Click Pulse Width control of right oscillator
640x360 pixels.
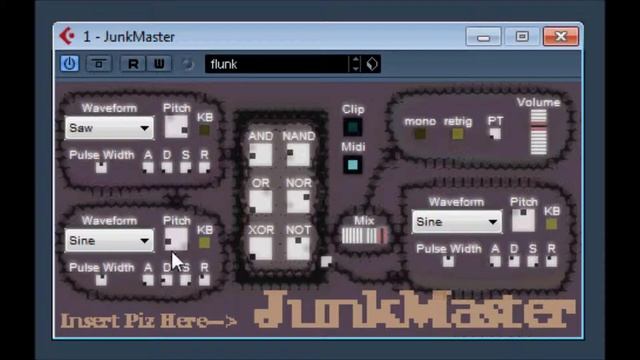(x=448, y=261)
